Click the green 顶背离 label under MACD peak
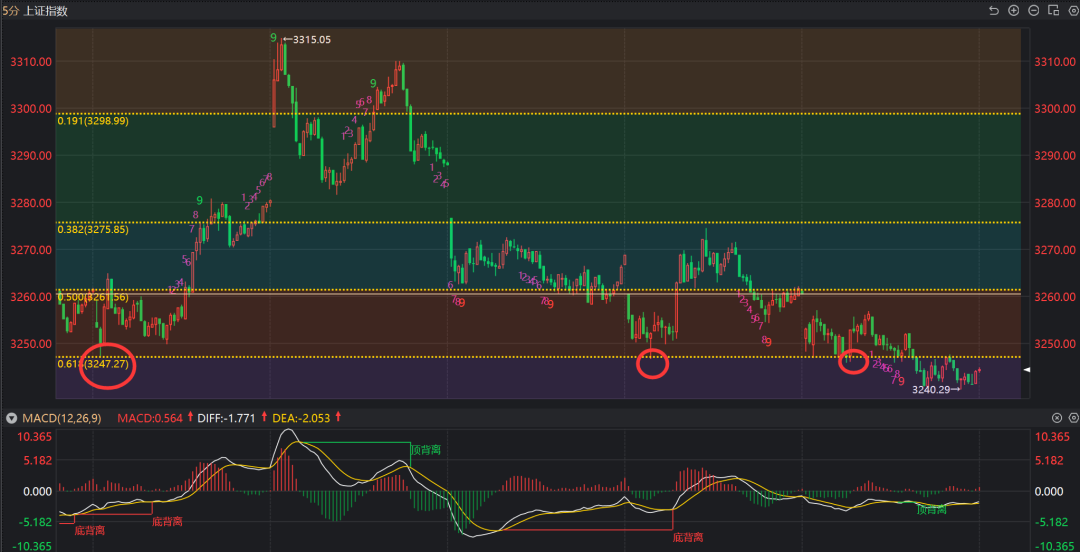The image size is (1080, 552). (426, 450)
